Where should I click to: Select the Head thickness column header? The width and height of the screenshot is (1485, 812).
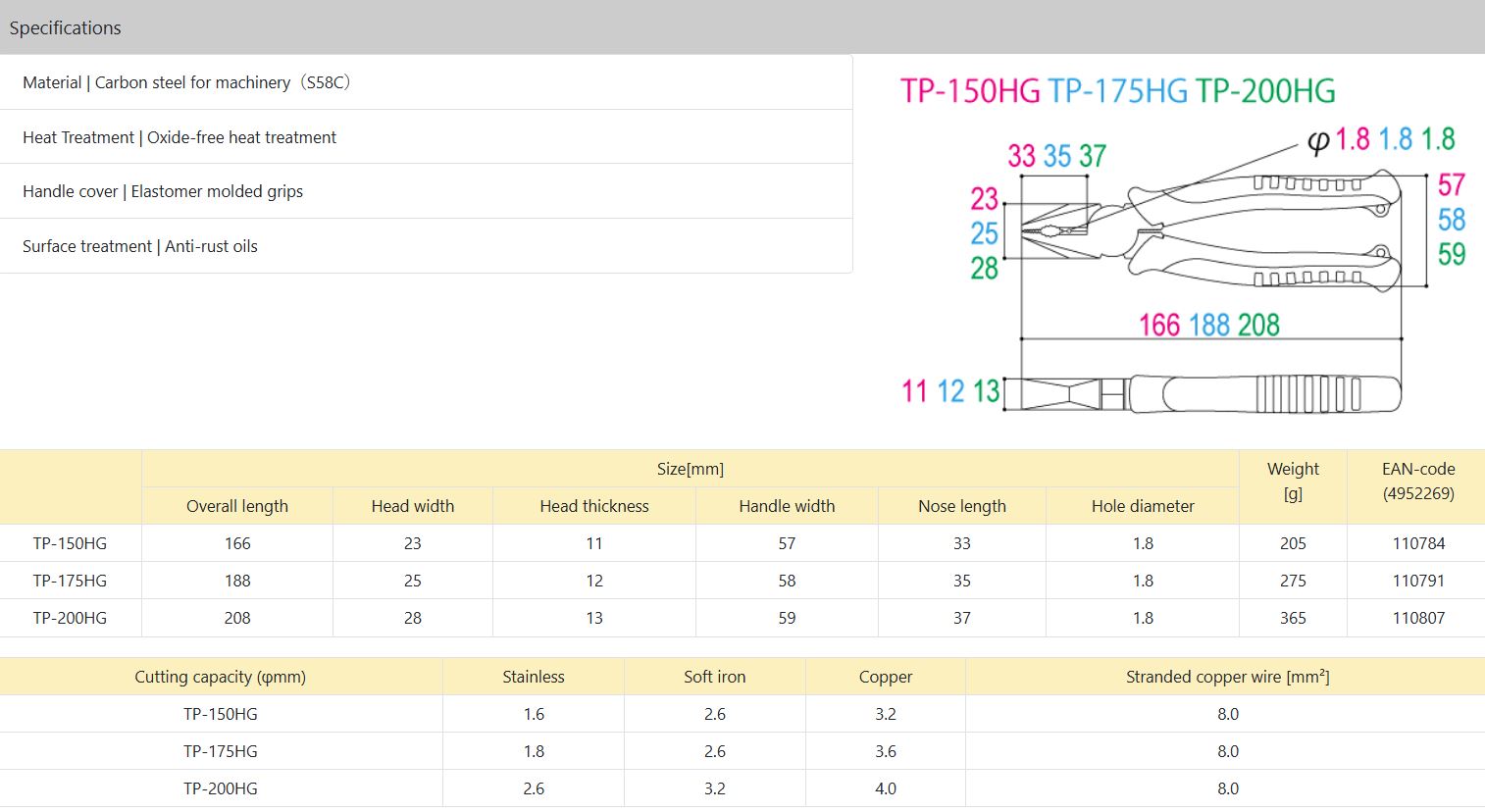pyautogui.click(x=594, y=506)
